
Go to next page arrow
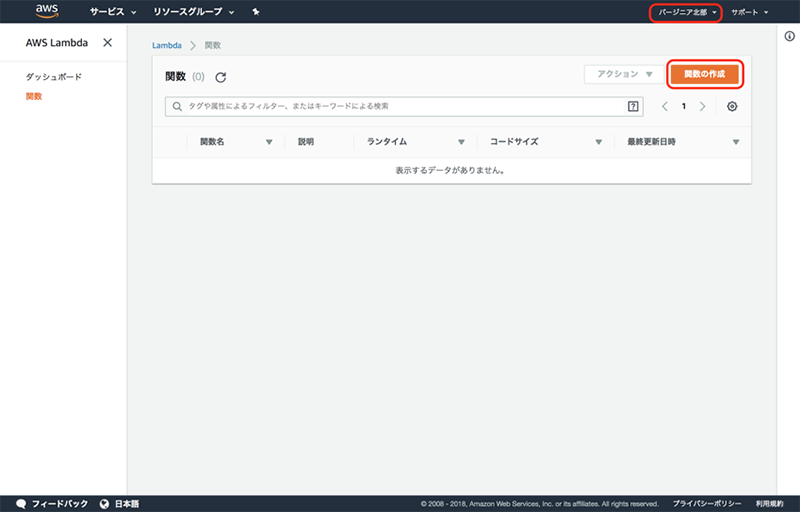[703, 106]
